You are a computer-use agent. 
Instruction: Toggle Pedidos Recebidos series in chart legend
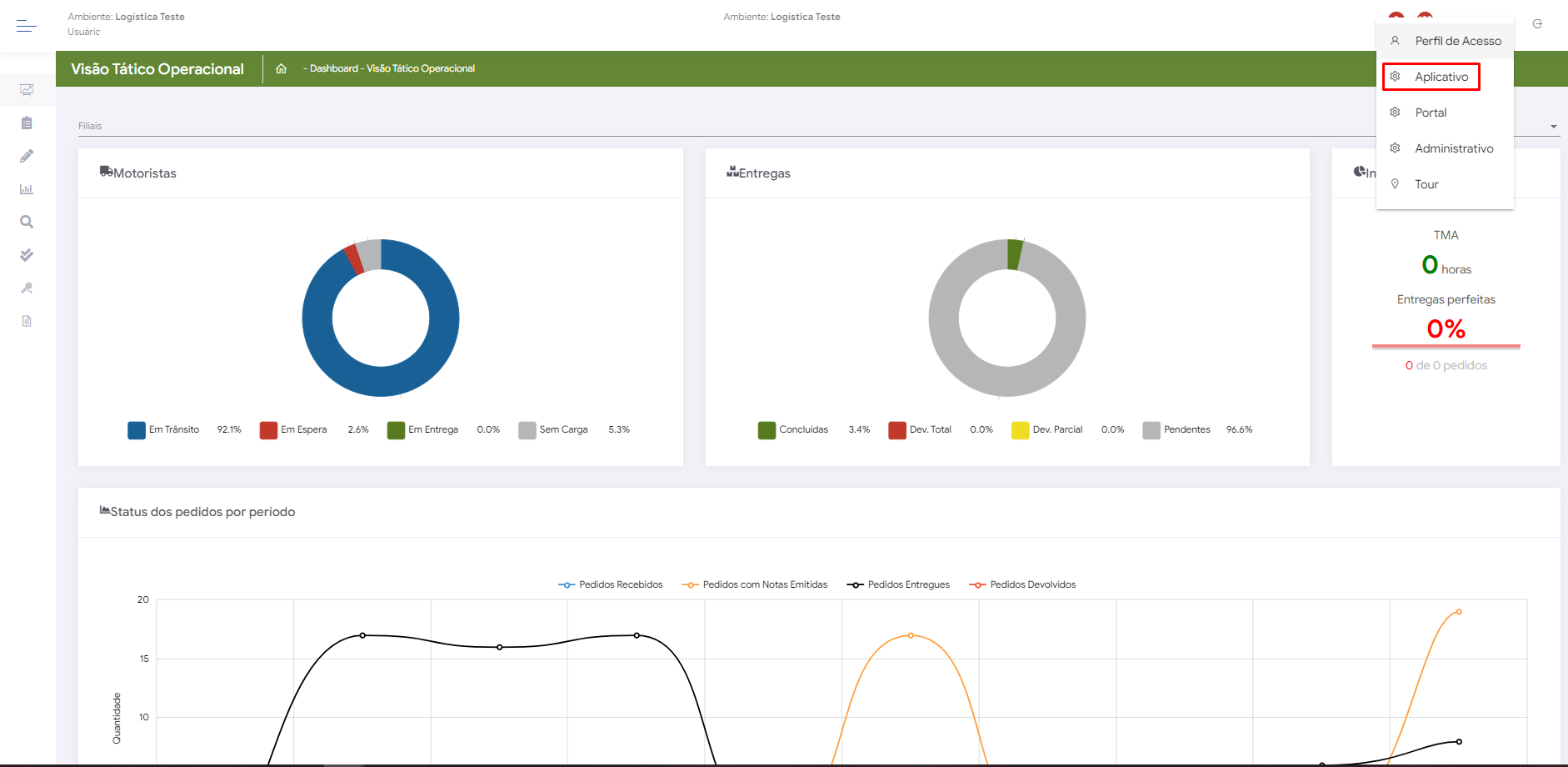[x=611, y=584]
